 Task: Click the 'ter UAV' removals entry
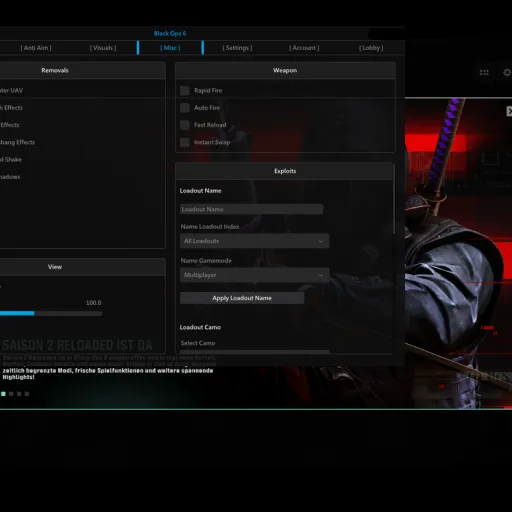point(11,90)
